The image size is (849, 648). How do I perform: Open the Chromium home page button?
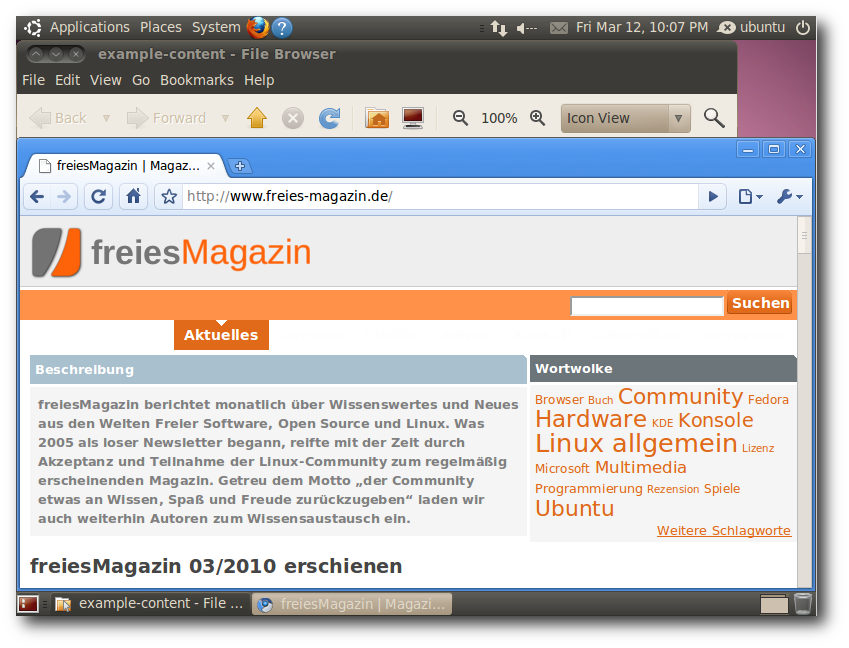[x=134, y=196]
